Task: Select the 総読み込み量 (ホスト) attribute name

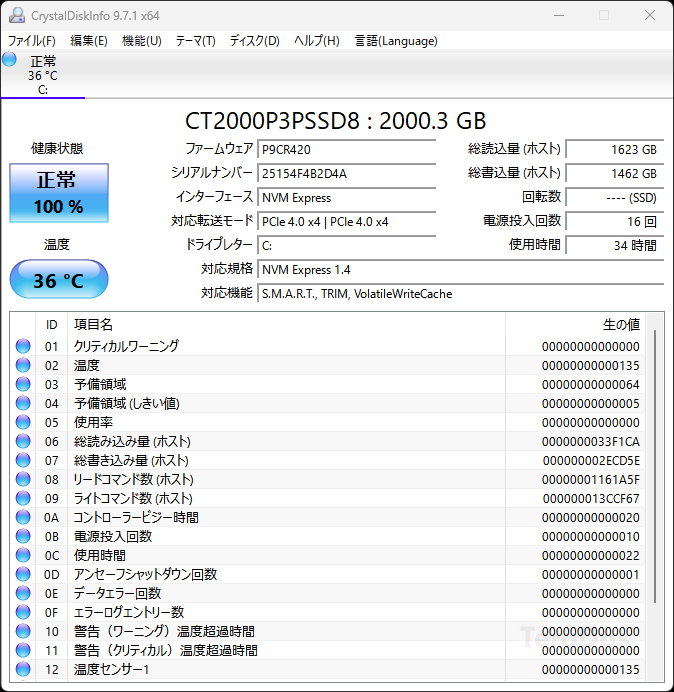Action: [132, 441]
